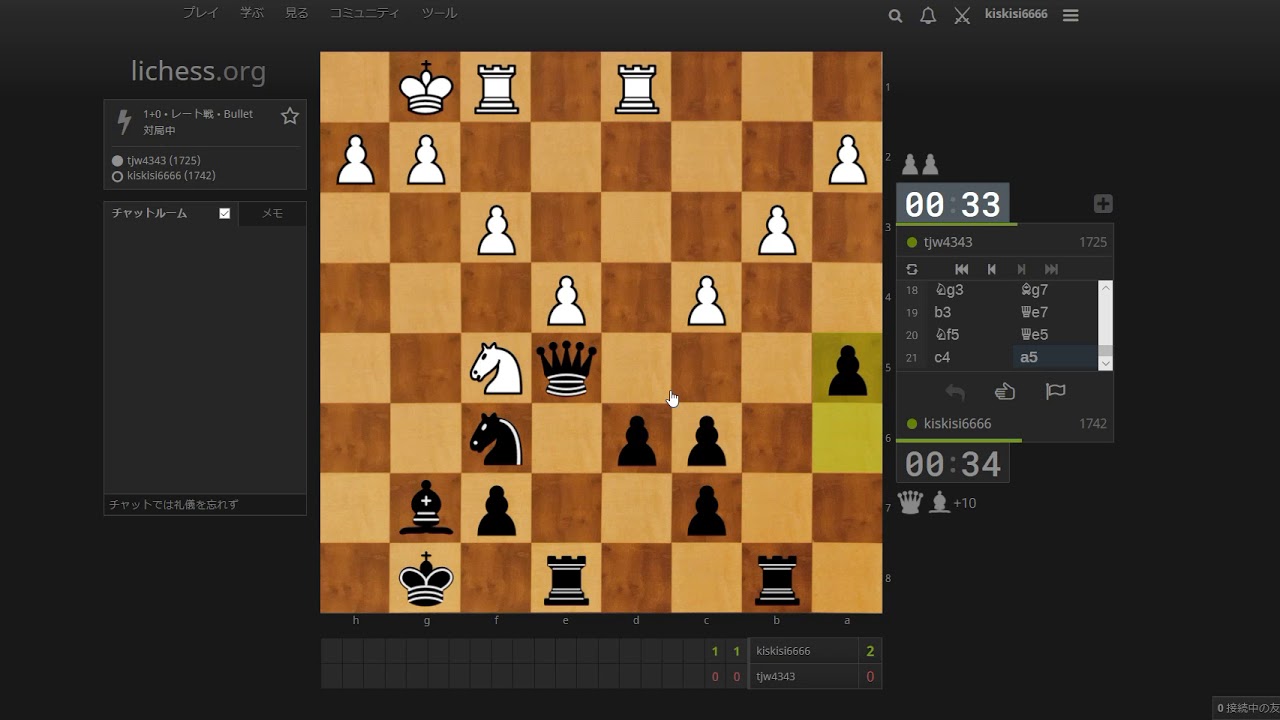Open the hamburger menu icon
1280x720 pixels.
click(x=1070, y=15)
